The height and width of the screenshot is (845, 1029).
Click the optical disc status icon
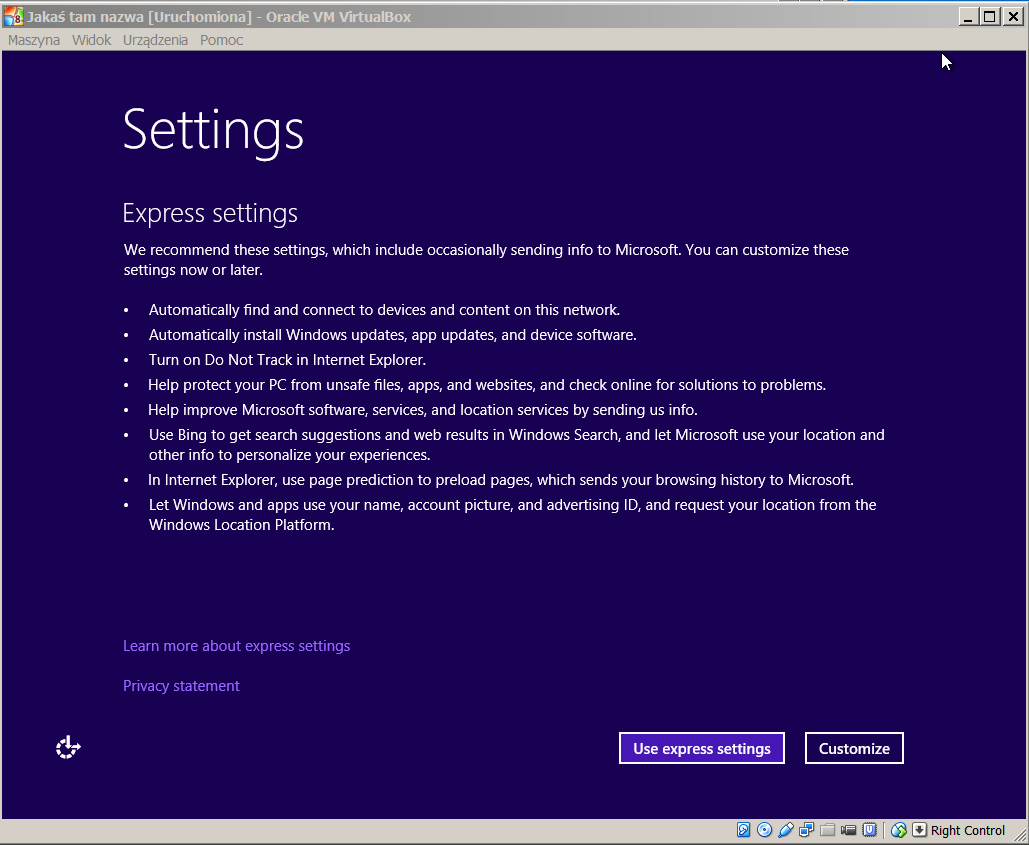(x=764, y=830)
